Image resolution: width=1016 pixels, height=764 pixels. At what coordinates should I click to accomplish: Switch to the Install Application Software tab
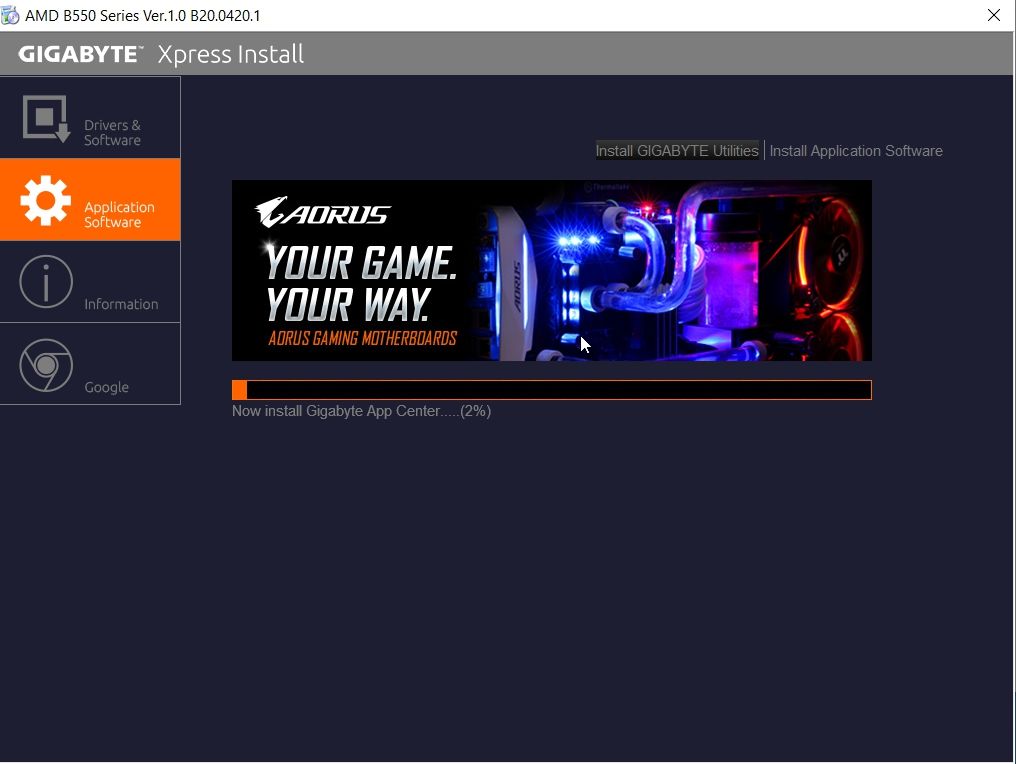(x=856, y=151)
